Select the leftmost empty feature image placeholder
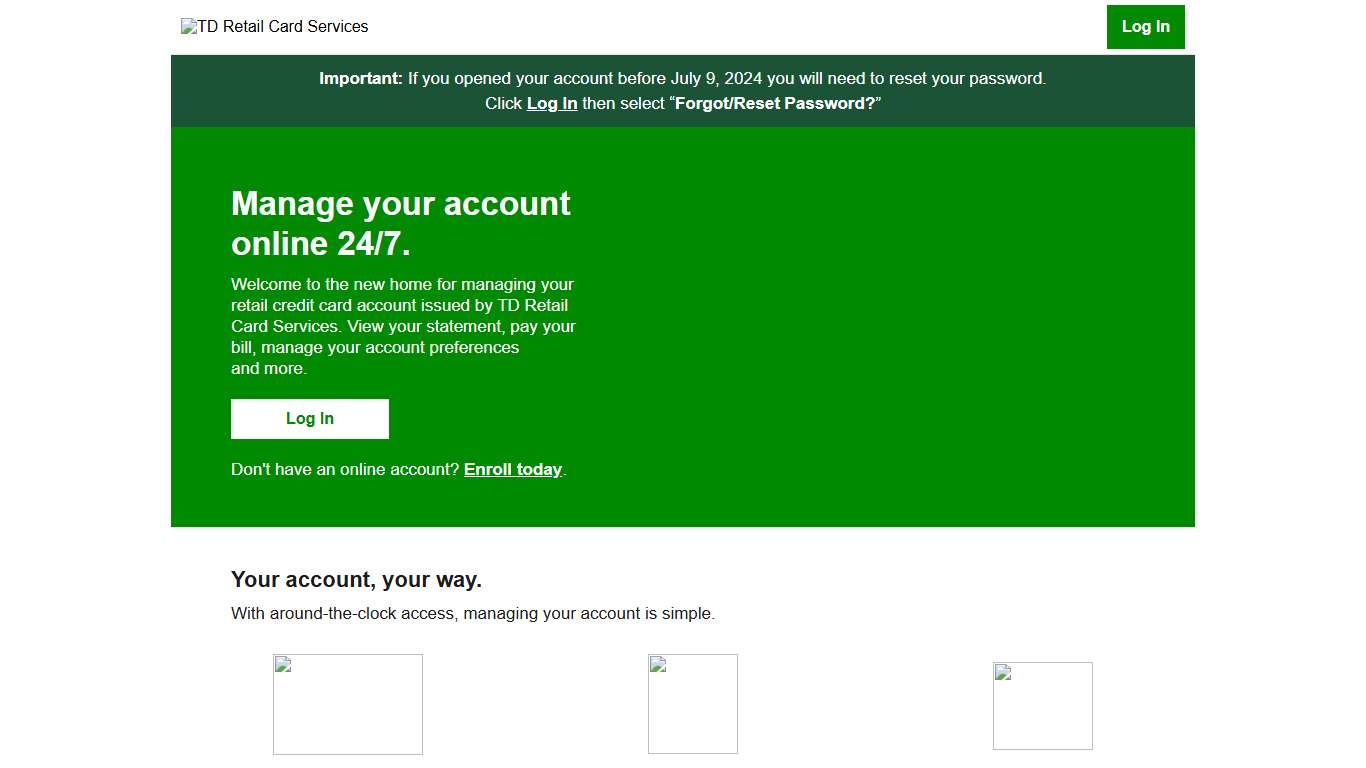Image resolution: width=1366 pixels, height=768 pixels. point(347,704)
